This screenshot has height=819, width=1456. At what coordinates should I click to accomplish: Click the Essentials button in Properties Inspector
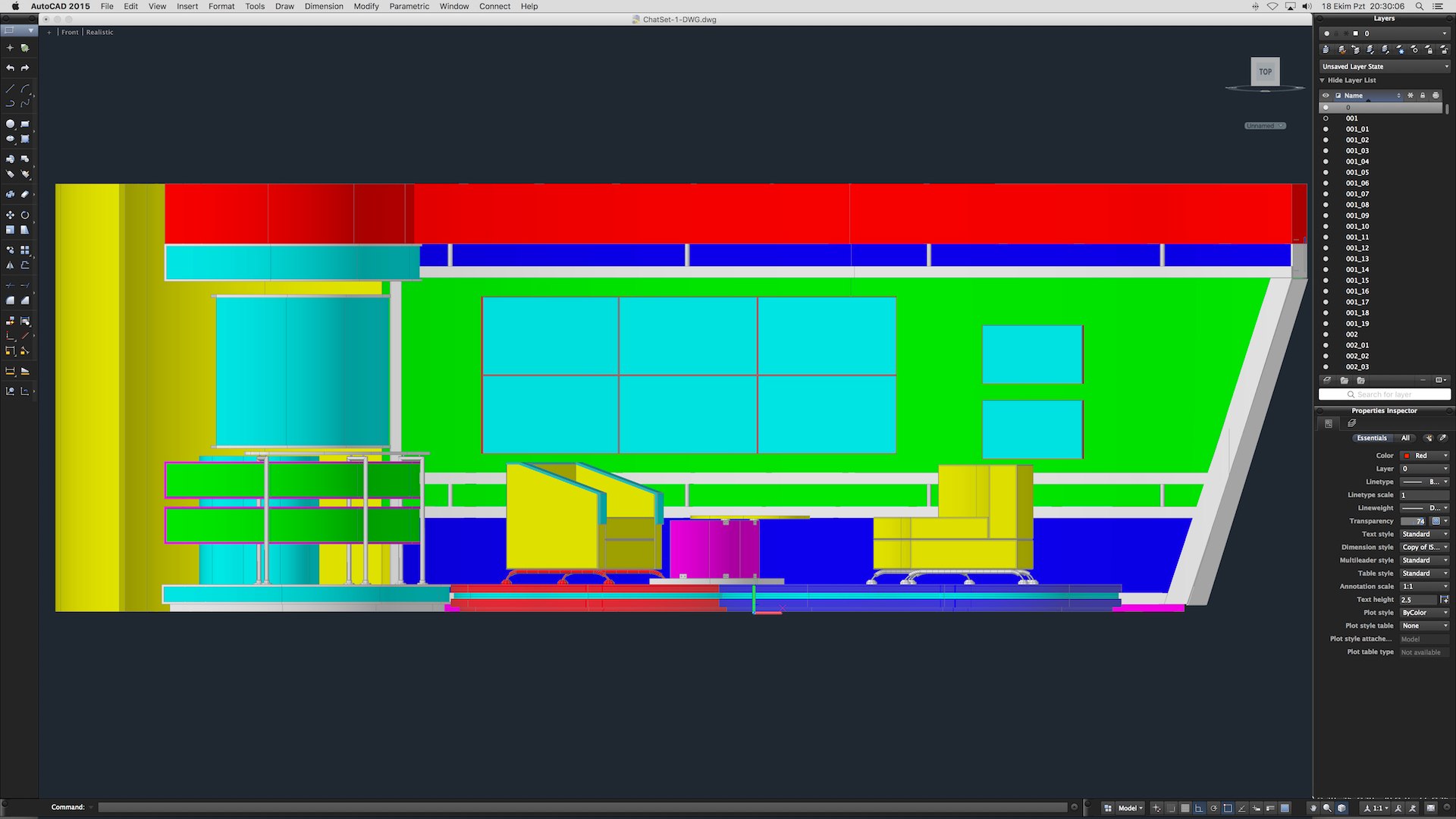click(1371, 438)
